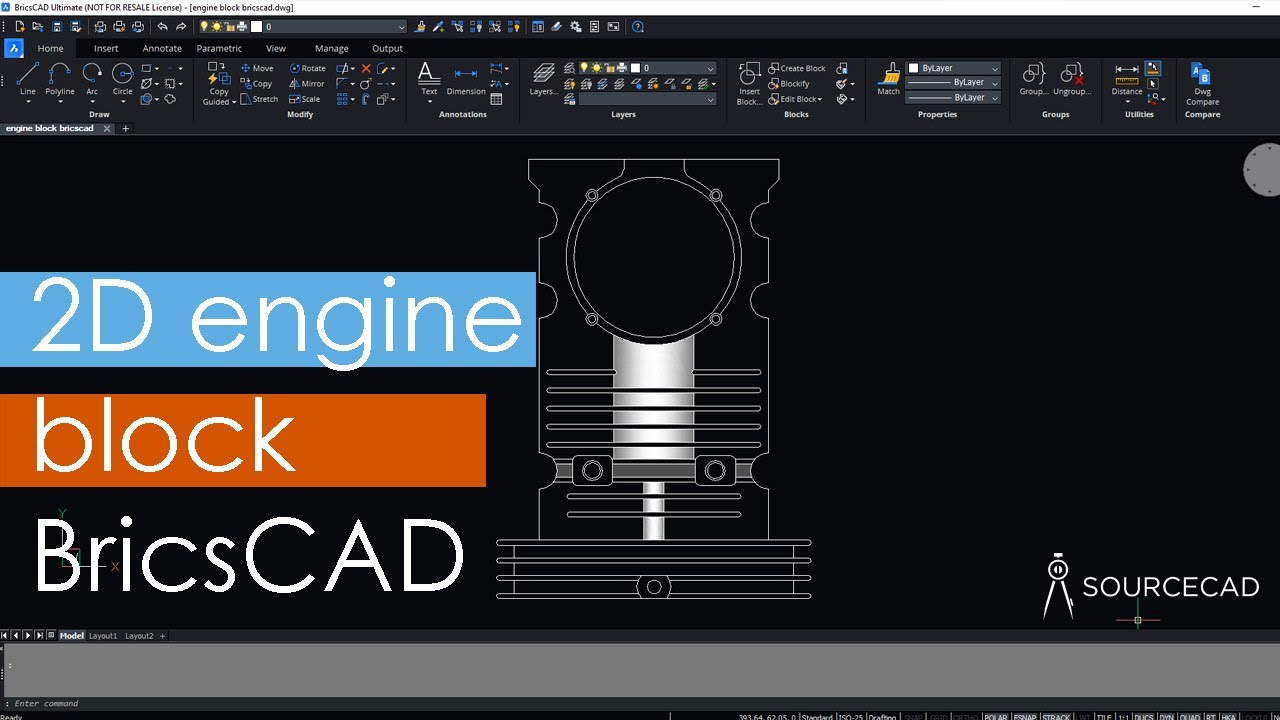Toggle DUCS in the status bar
This screenshot has width=1280, height=720.
tap(1143, 716)
